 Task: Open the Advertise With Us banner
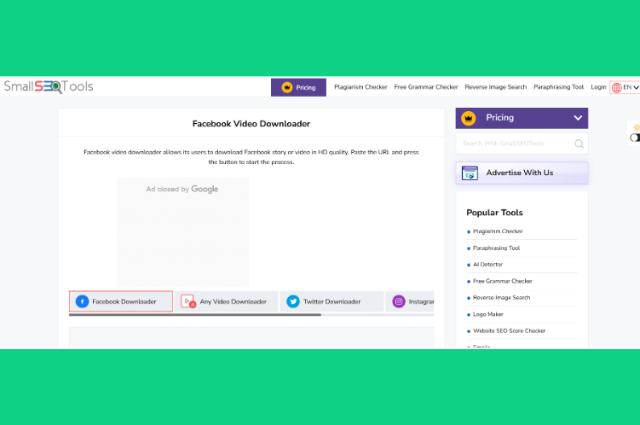[522, 173]
